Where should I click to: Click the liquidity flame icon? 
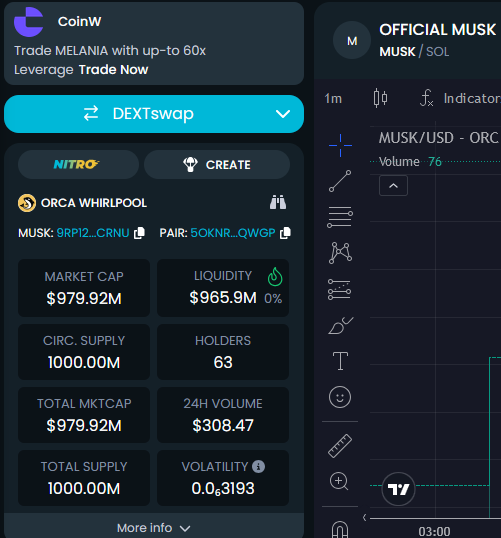tap(275, 277)
